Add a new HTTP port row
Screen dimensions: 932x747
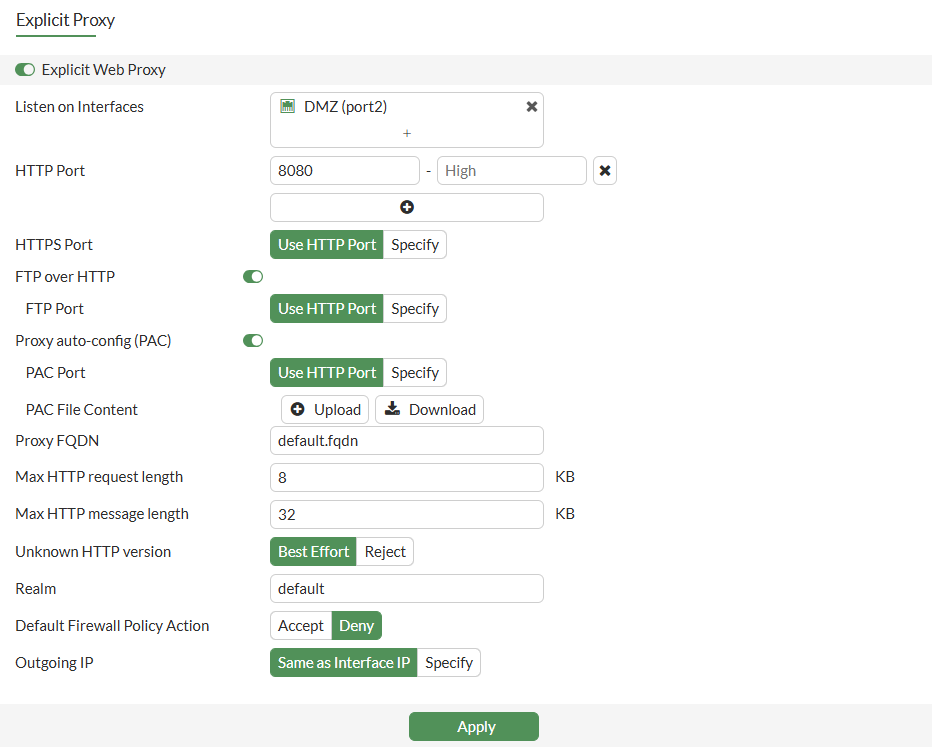(407, 207)
